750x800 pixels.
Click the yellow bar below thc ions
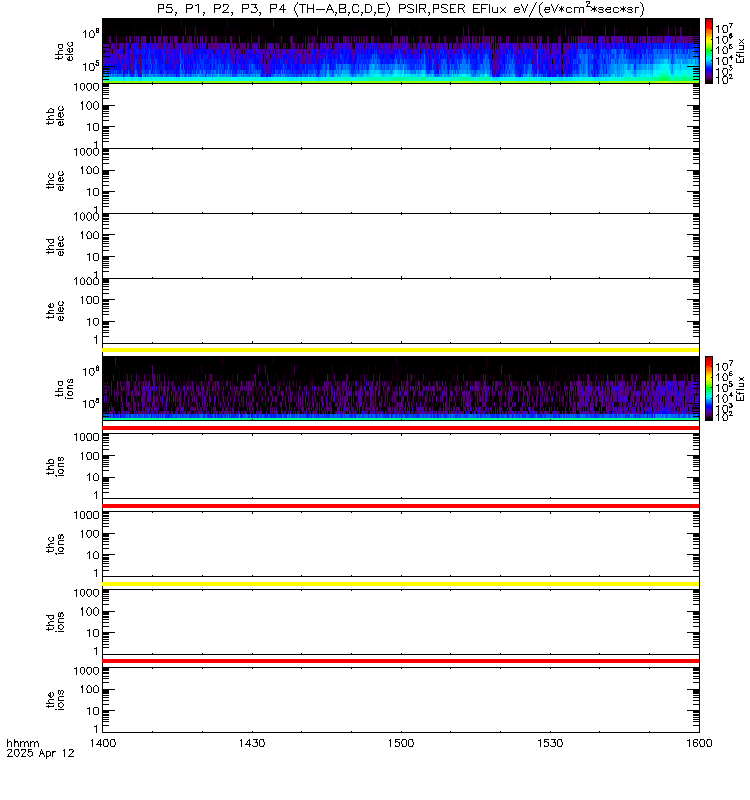pyautogui.click(x=401, y=584)
